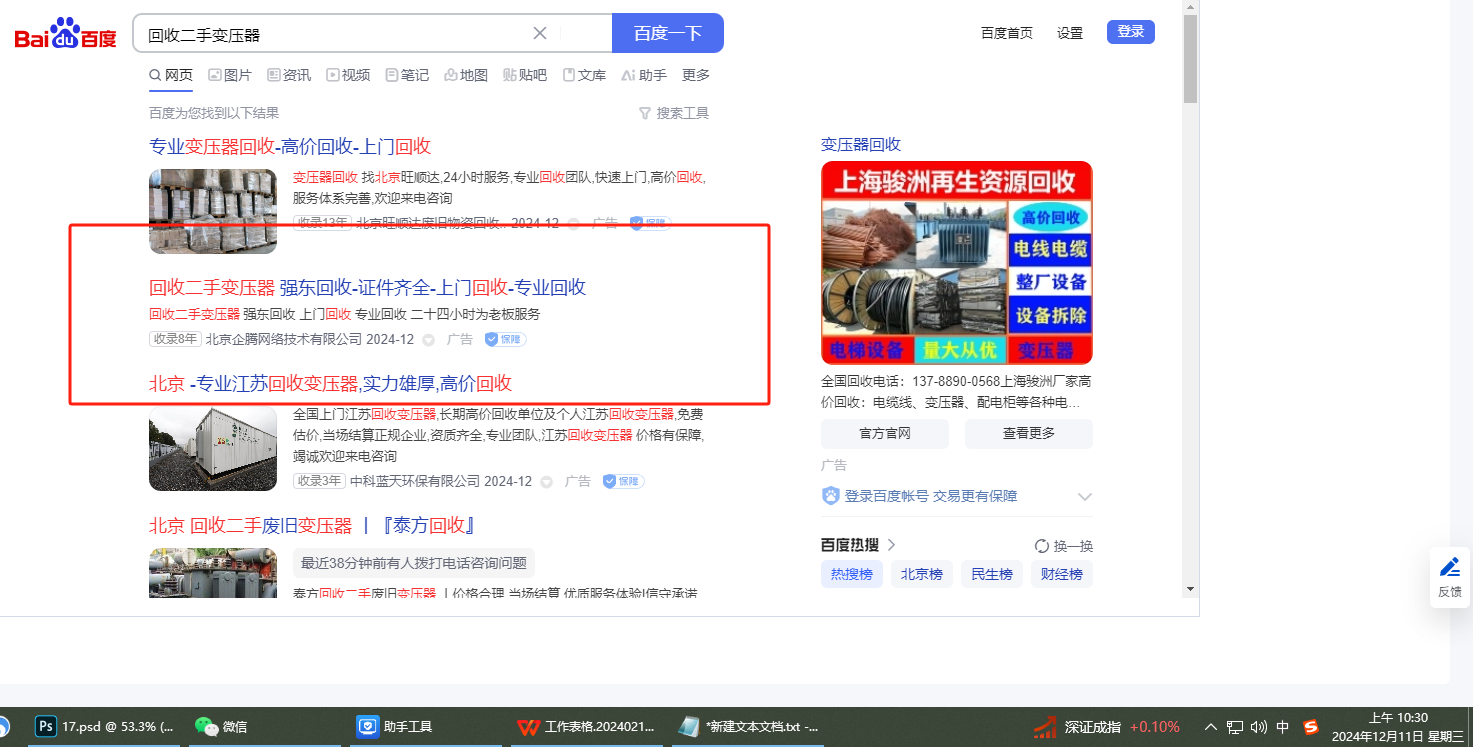The image size is (1473, 747).
Task: Click the stacked transformers thumbnail of first result
Action: tap(213, 211)
